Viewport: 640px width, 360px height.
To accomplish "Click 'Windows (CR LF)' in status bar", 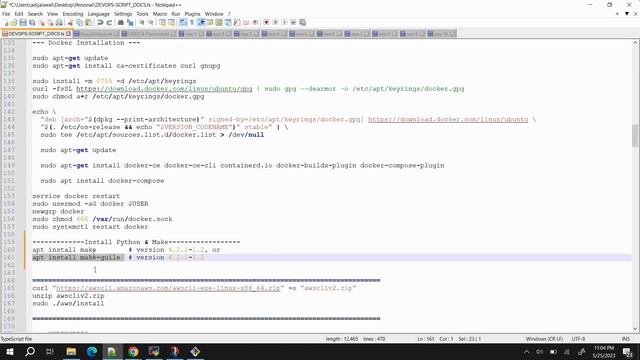I will point(544,339).
